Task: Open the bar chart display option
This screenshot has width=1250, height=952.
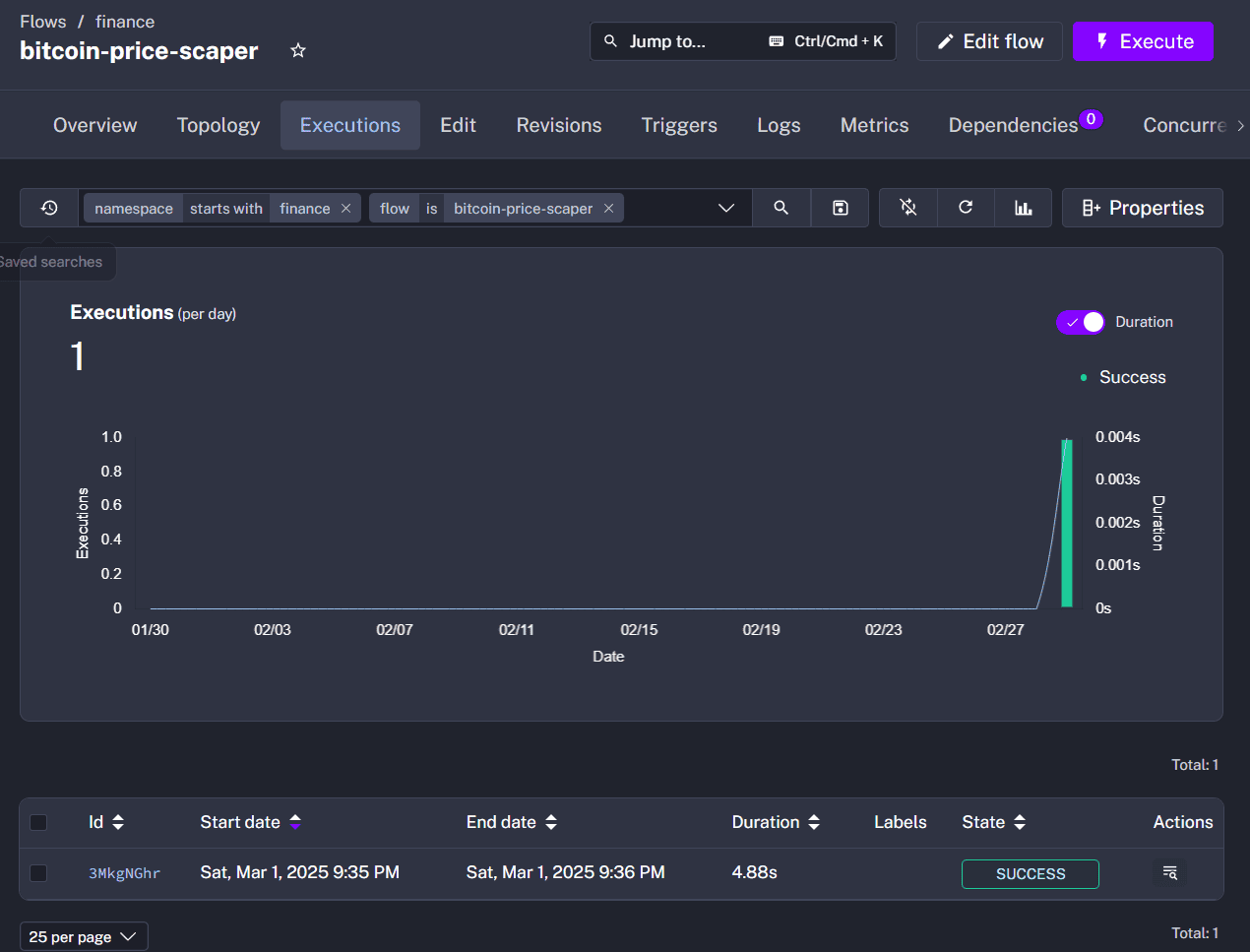Action: (x=1023, y=208)
